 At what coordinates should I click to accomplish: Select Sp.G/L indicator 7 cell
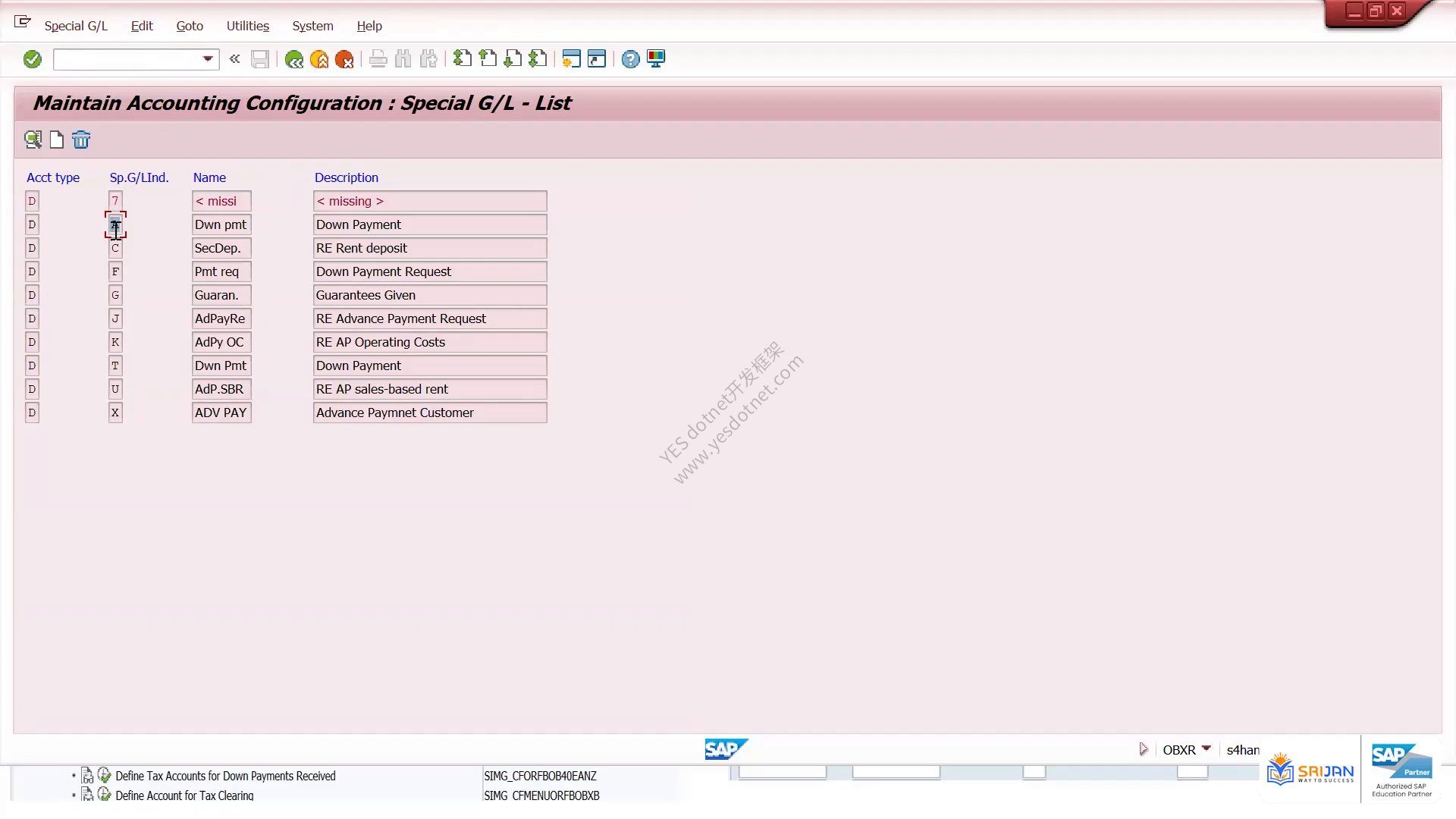click(x=115, y=201)
